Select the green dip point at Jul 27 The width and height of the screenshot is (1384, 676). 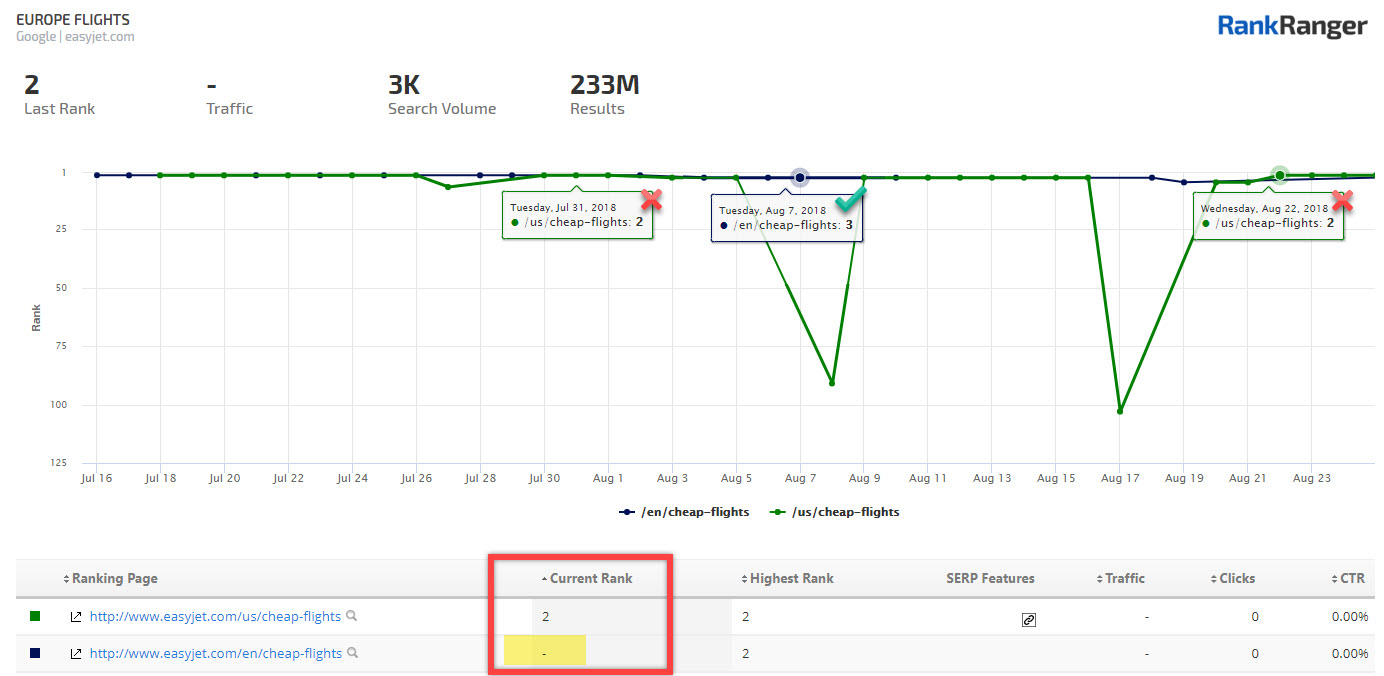[447, 187]
